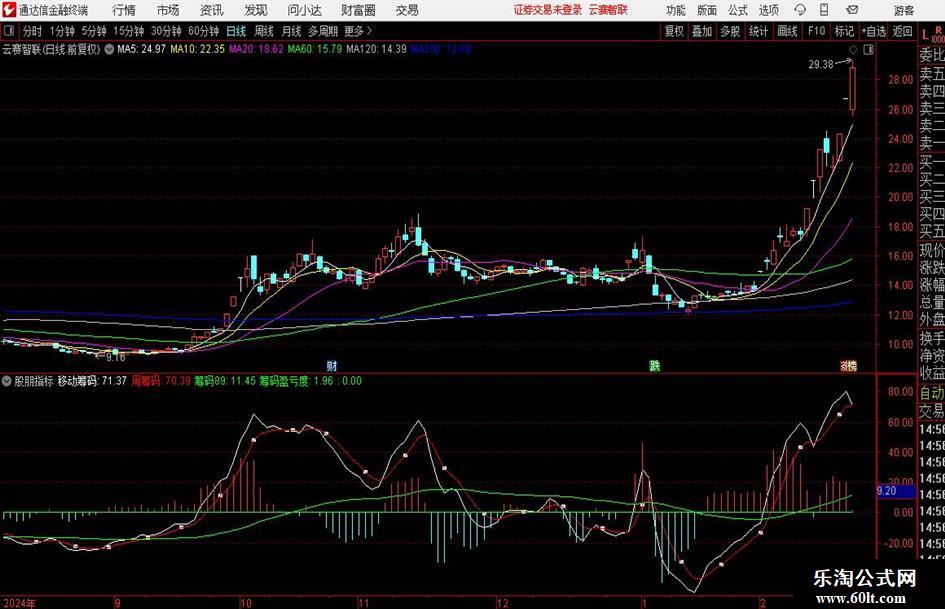Click the 标记 mark button
The width and height of the screenshot is (945, 609).
click(x=844, y=31)
